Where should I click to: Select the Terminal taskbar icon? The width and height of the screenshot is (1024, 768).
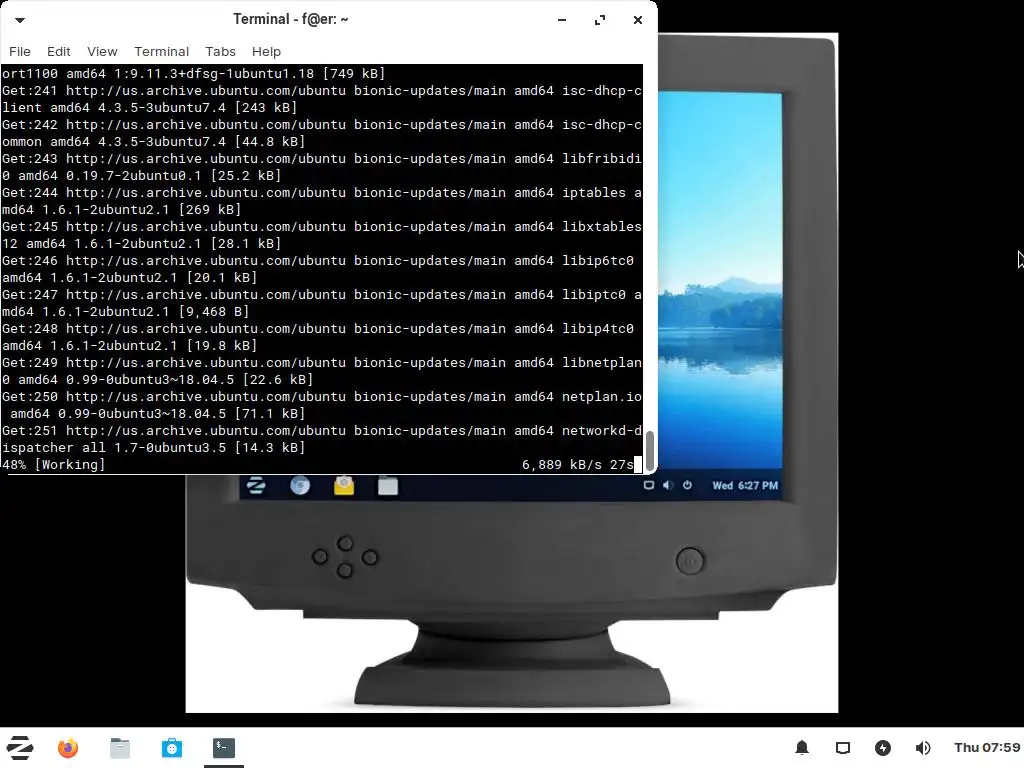(223, 748)
